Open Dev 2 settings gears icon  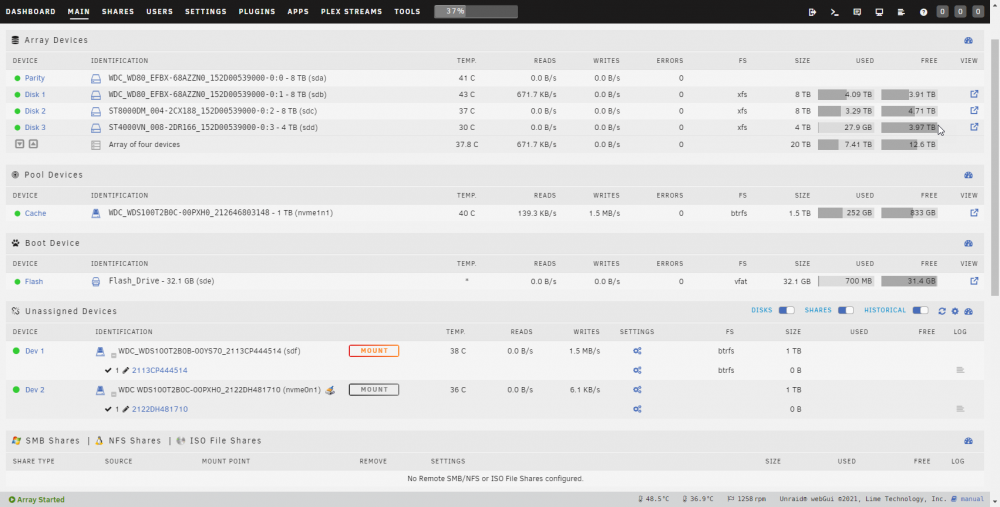(x=636, y=390)
